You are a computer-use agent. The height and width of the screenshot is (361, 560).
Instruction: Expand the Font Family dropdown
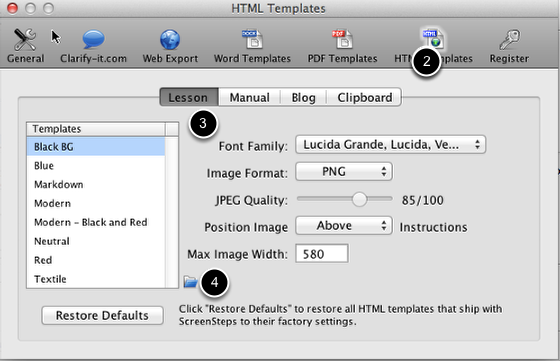pos(390,145)
